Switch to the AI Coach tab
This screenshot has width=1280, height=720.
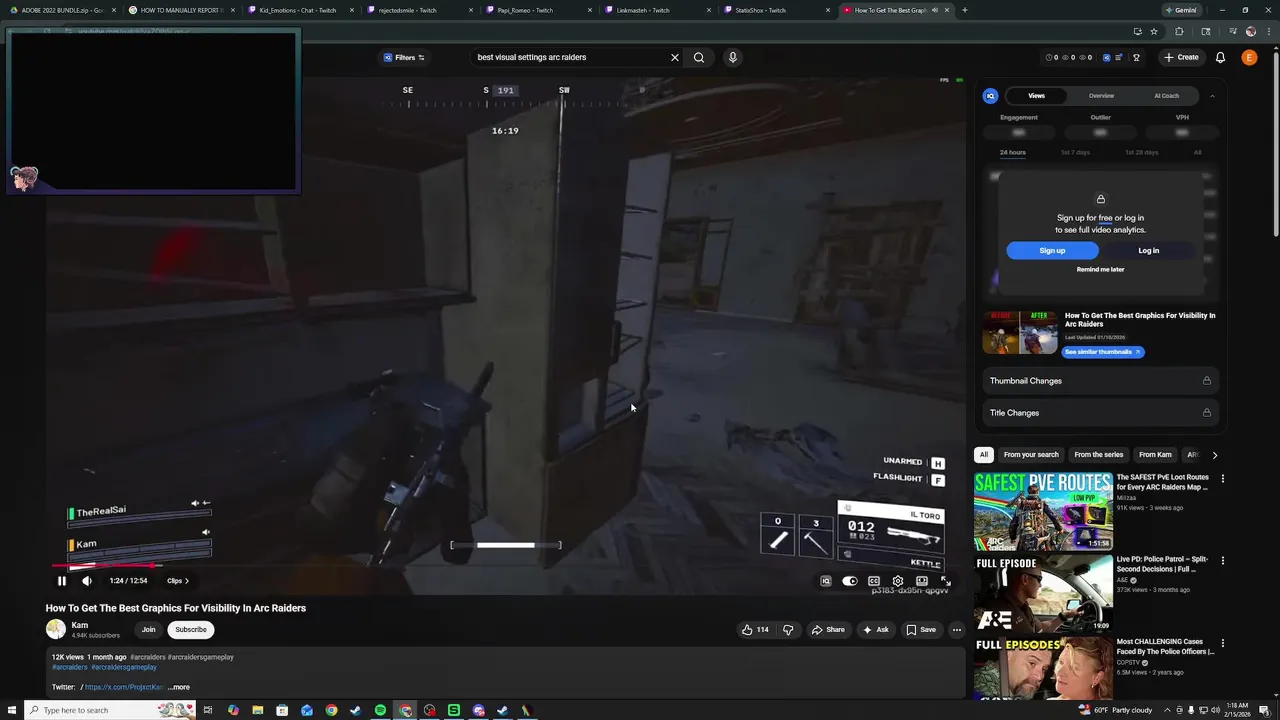click(x=1166, y=96)
